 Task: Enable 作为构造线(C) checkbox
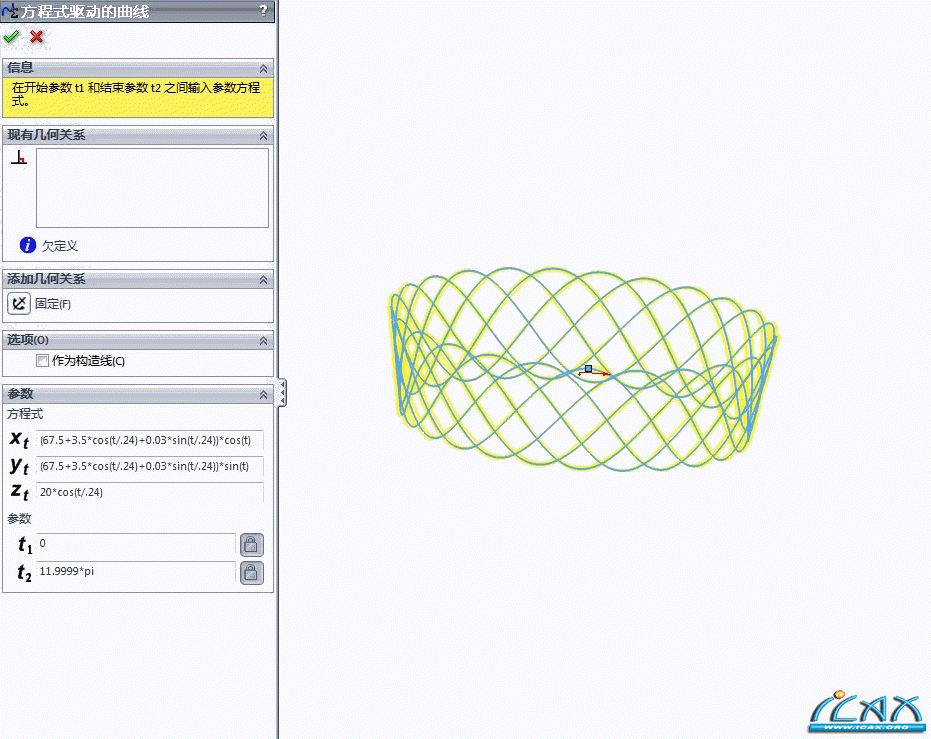point(42,360)
